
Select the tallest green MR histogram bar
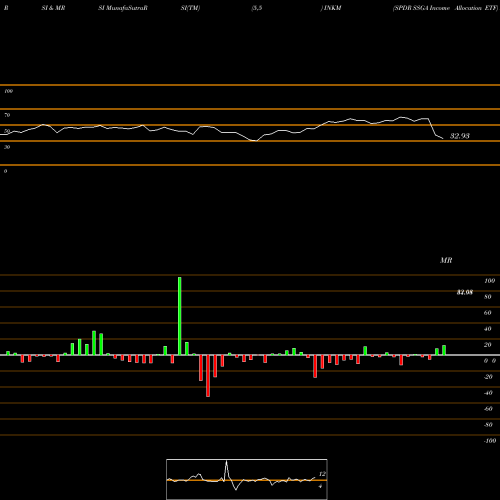click(x=180, y=316)
